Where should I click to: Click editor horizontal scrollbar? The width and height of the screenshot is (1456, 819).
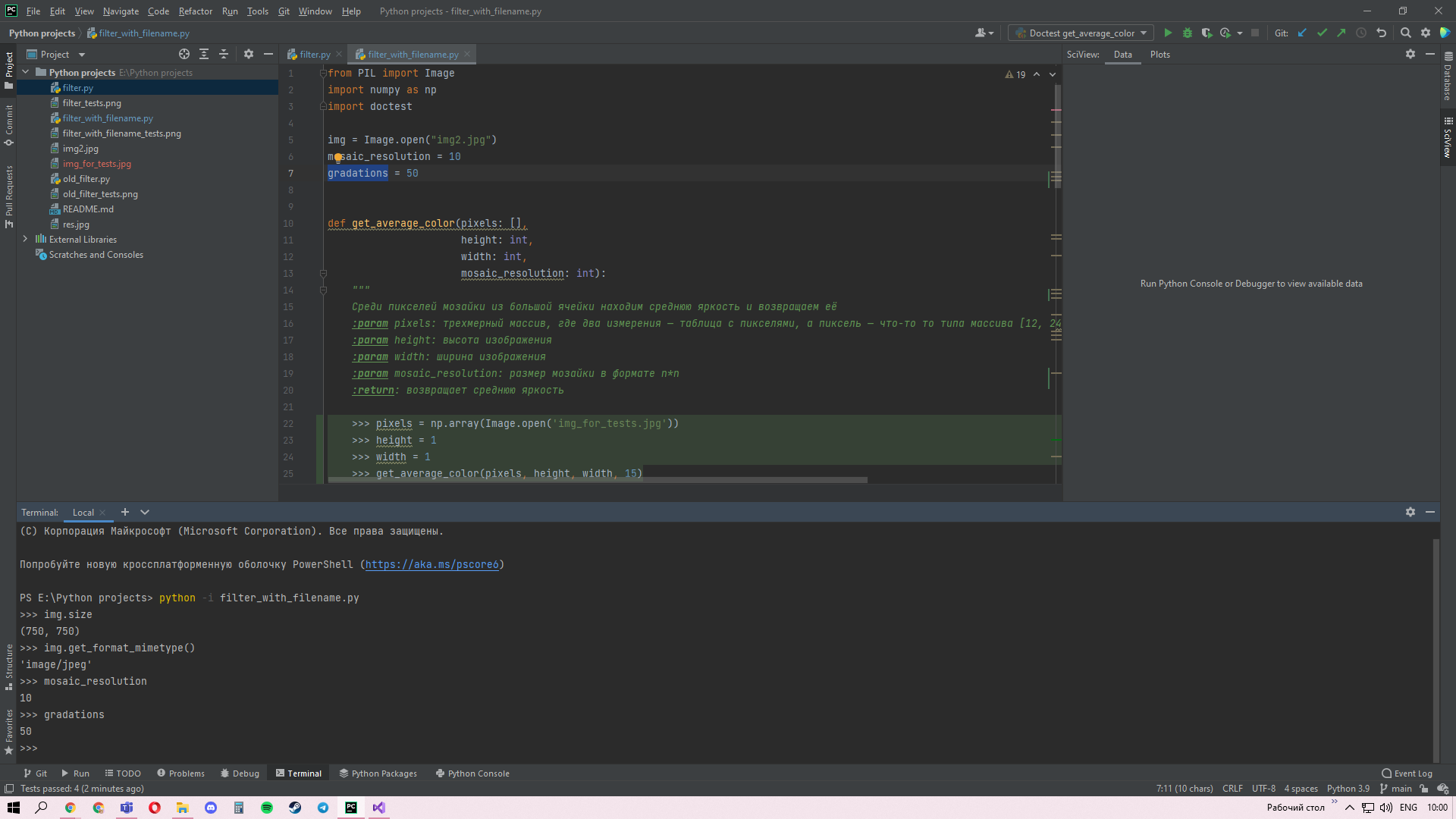596,480
